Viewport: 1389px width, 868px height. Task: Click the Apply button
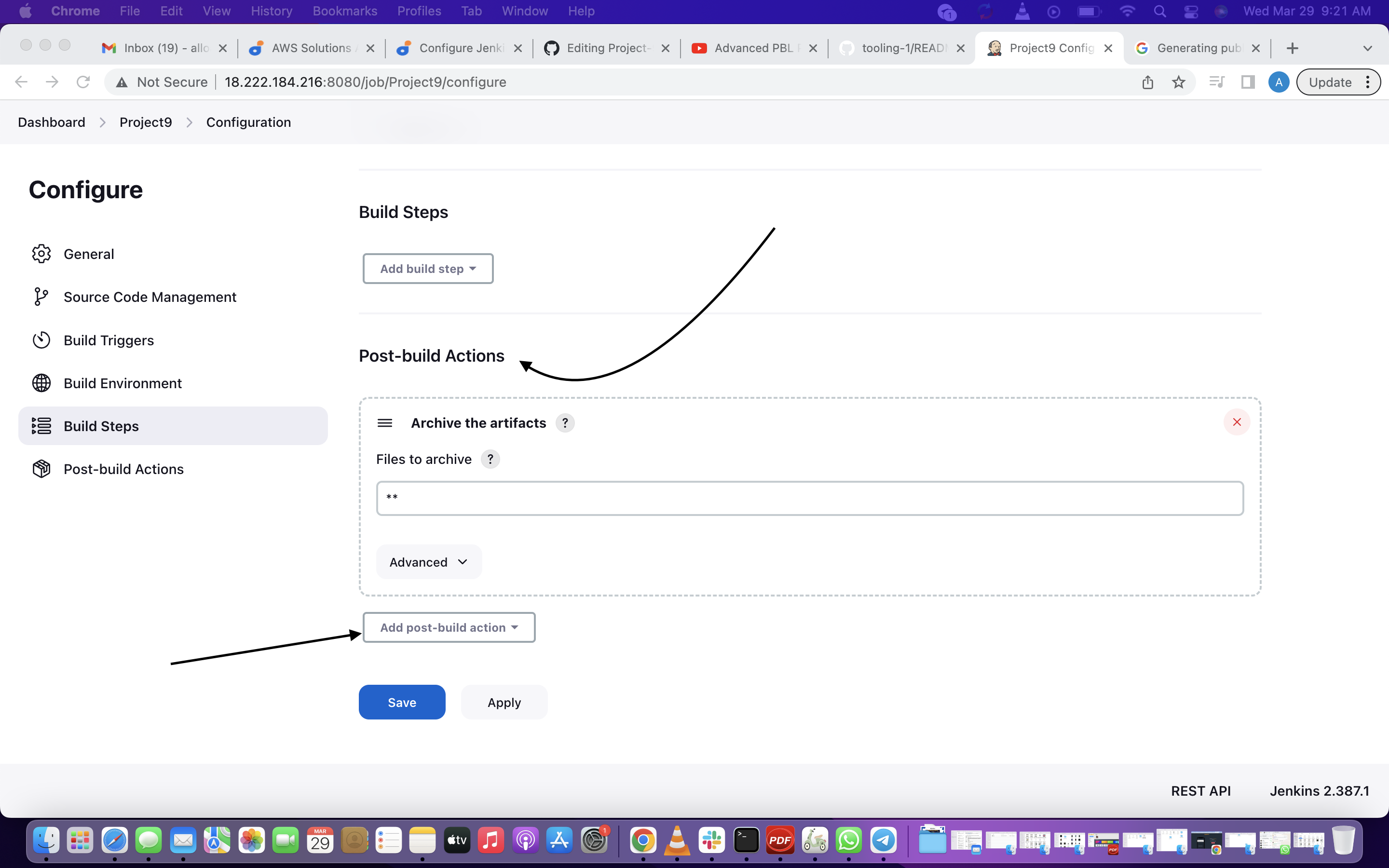[x=504, y=702]
